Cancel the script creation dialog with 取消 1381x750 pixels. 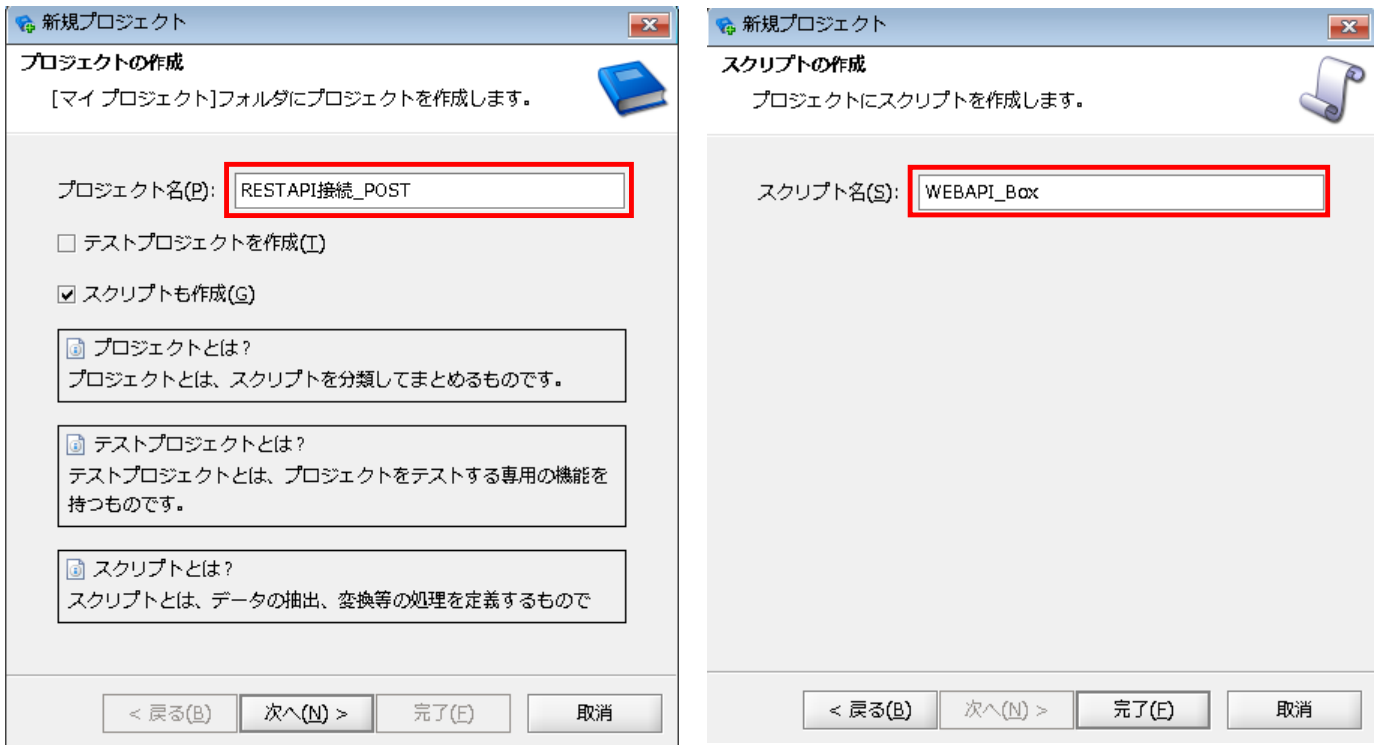1294,710
